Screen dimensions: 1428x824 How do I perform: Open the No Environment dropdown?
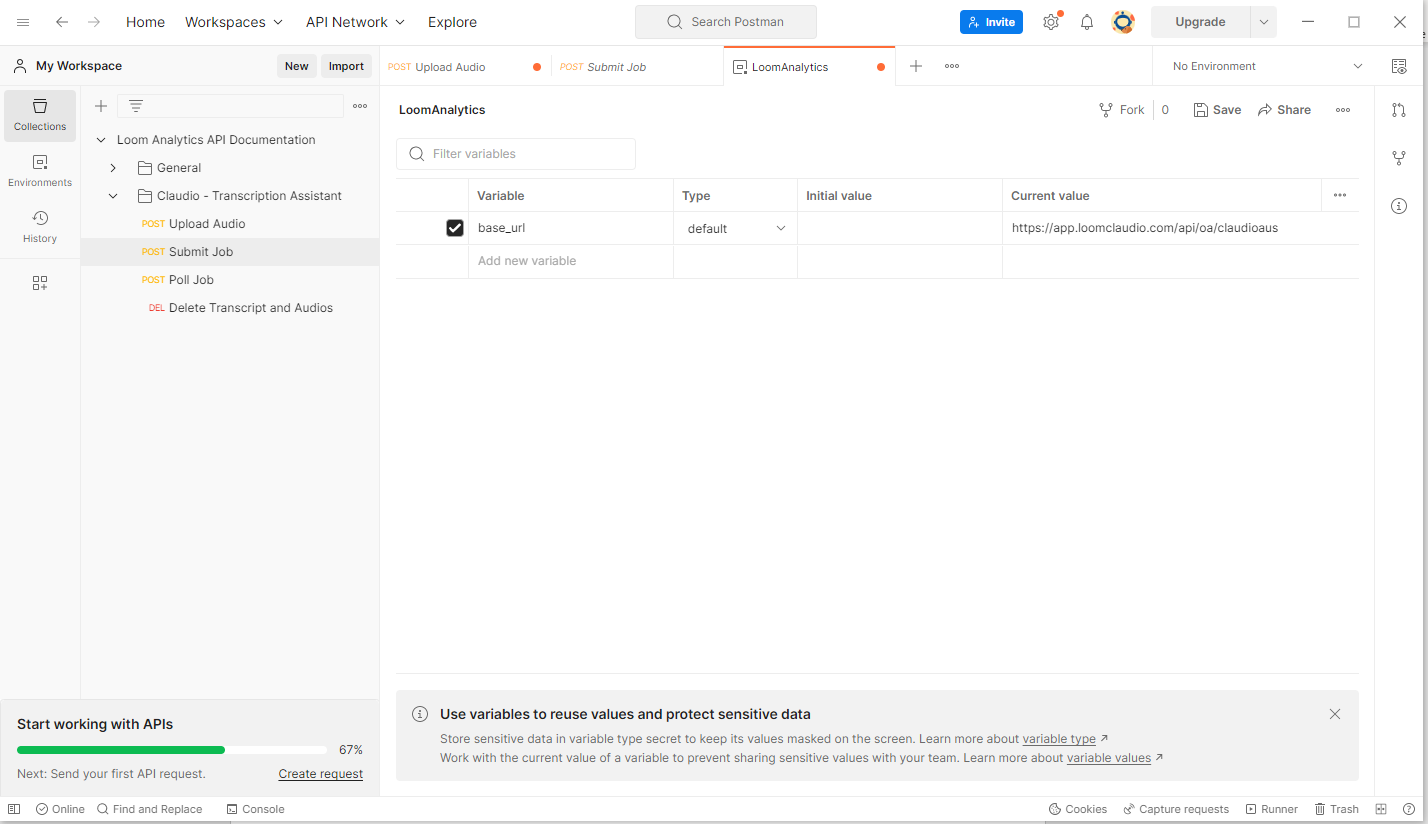tap(1266, 66)
